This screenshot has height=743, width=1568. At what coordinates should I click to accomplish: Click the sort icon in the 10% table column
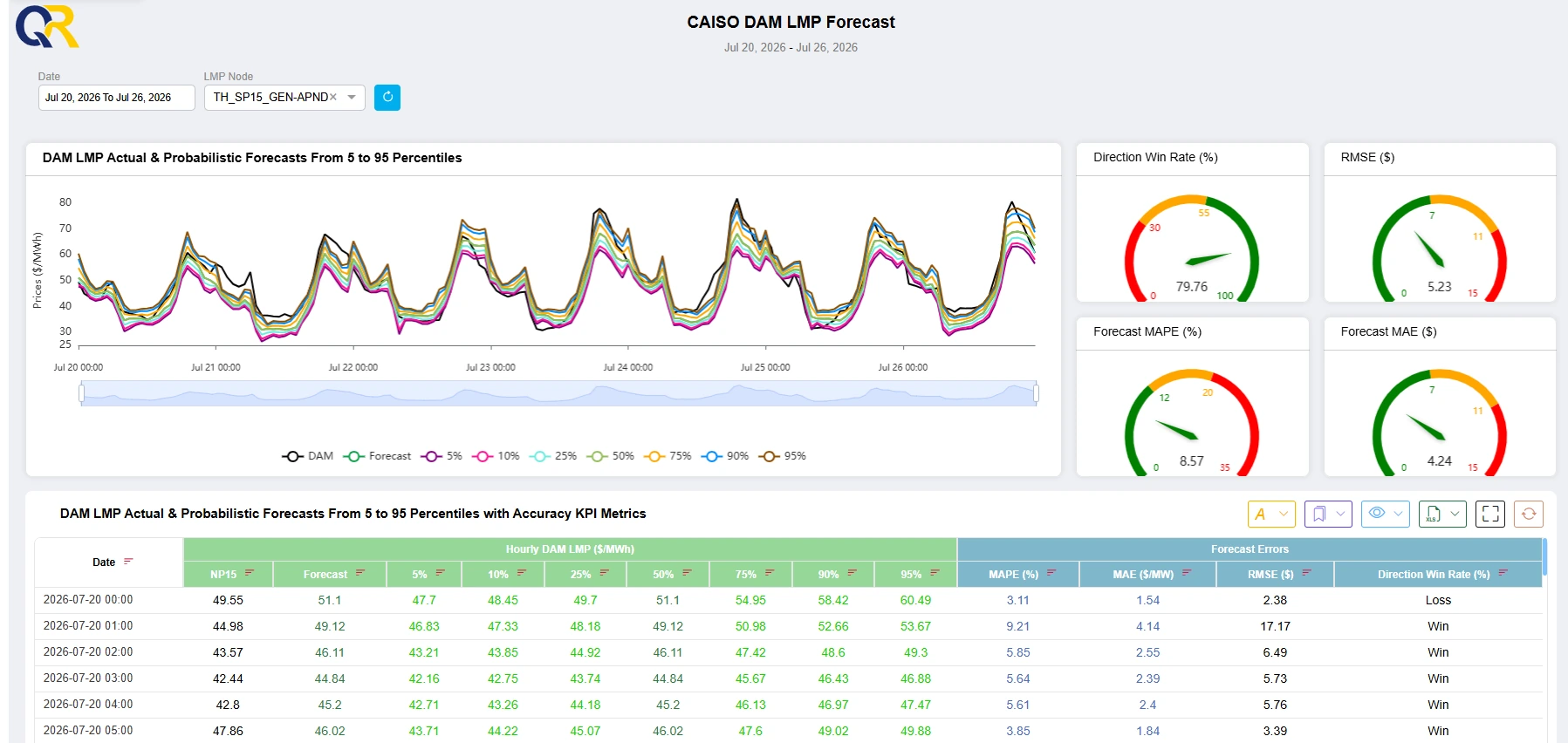tap(522, 574)
